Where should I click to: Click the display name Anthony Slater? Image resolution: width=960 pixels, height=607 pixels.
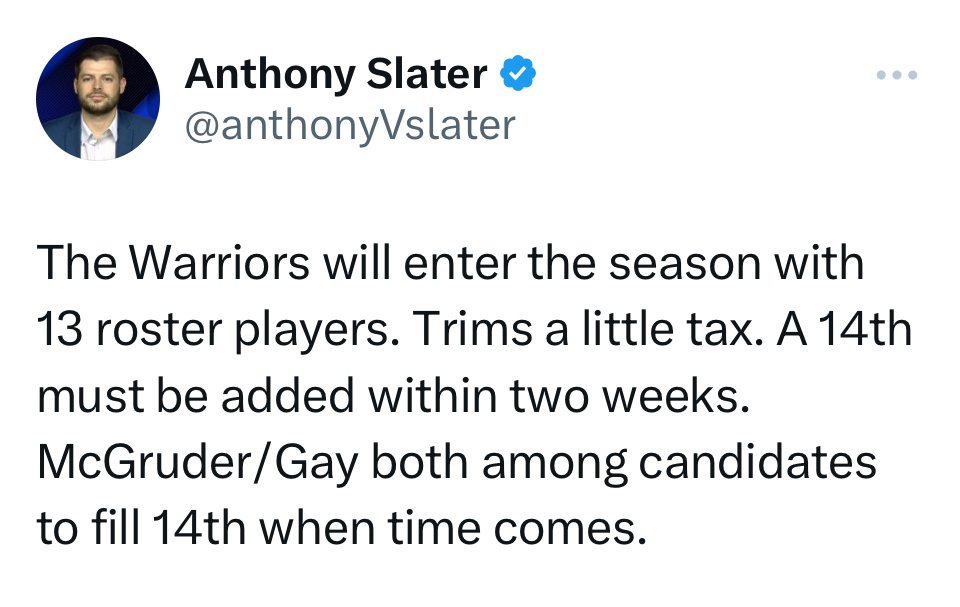[x=336, y=74]
